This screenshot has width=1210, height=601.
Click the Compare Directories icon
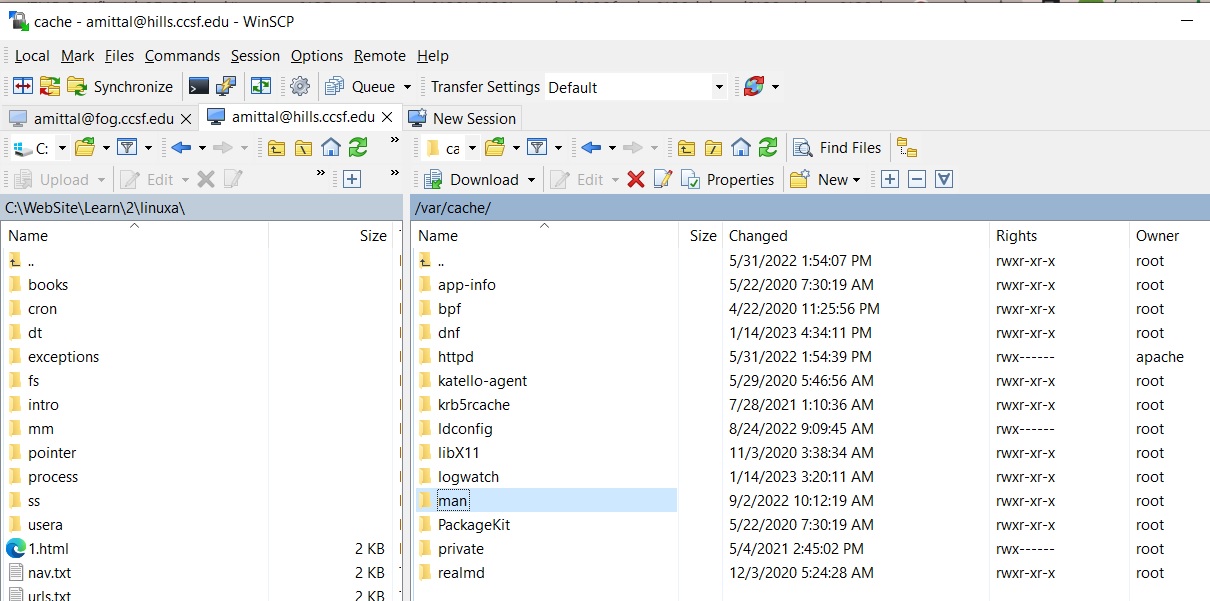[22, 87]
